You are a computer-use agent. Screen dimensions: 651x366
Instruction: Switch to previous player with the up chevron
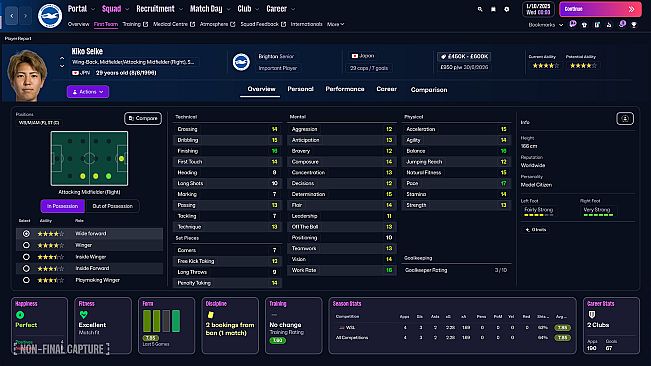pos(62,58)
